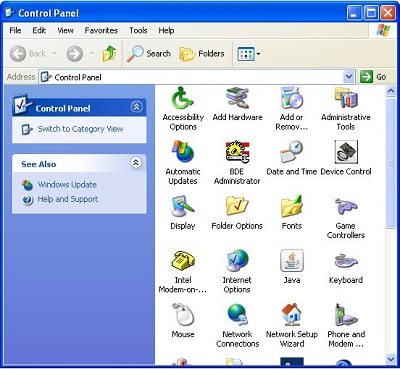Toggle the Folders pane button

click(202, 53)
